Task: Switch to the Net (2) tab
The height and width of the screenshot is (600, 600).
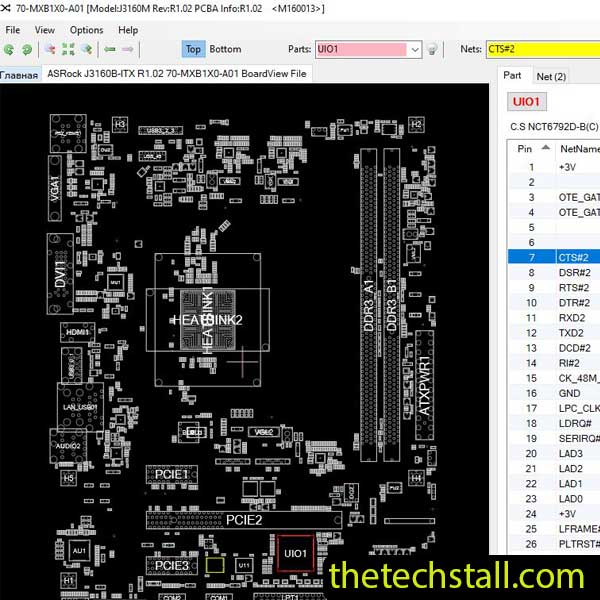Action: pos(551,76)
